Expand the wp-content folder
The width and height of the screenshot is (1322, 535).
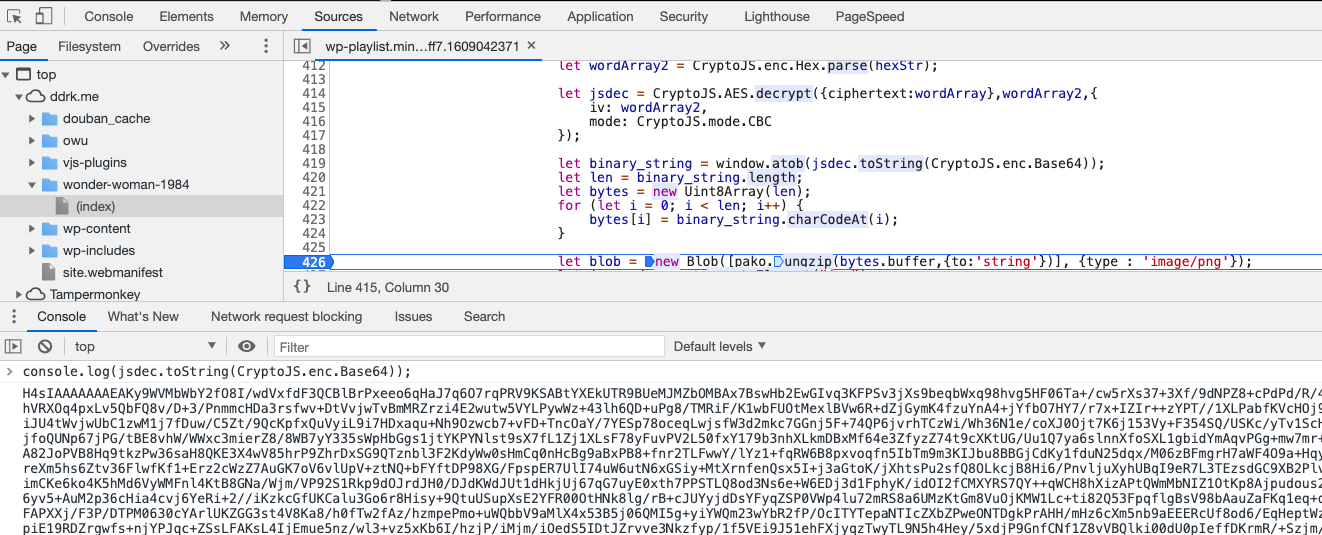pos(33,228)
